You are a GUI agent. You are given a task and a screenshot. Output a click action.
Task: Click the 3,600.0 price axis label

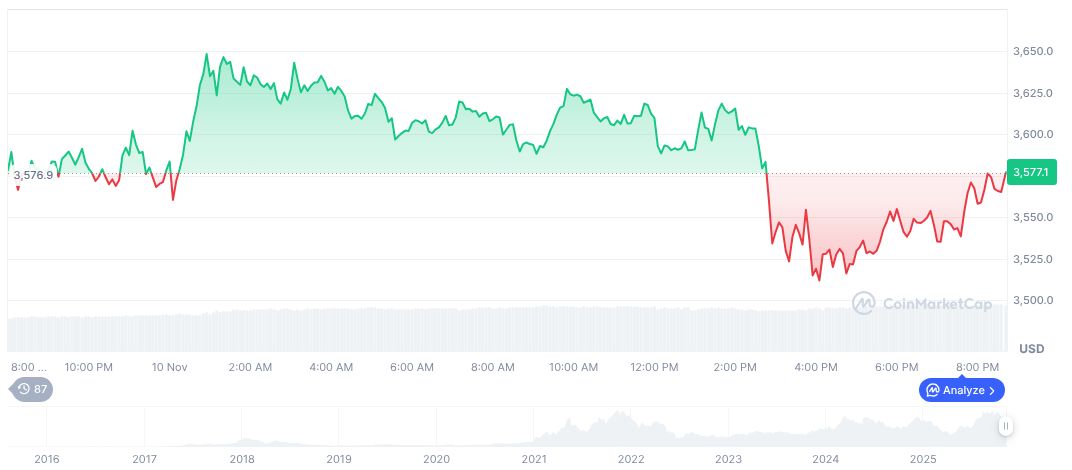[1033, 134]
